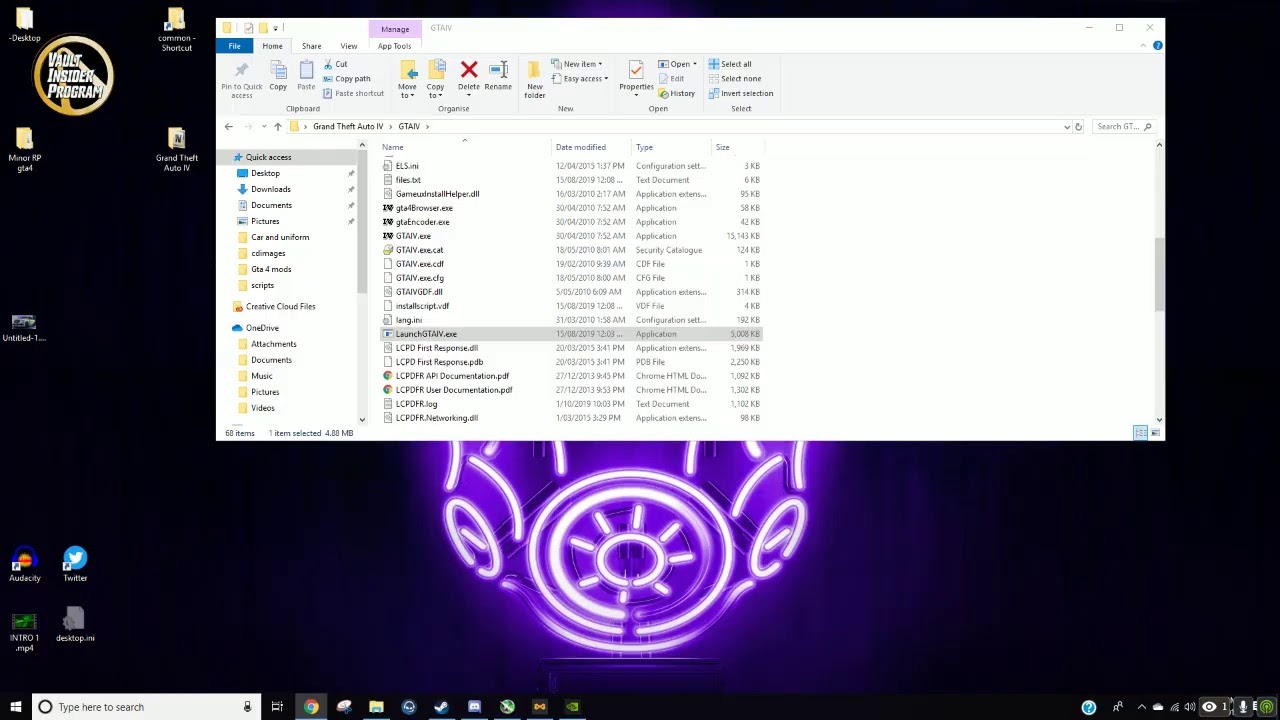The image size is (1280, 720).
Task: Open quick access toolbar customize dropdown
Action: tap(275, 28)
